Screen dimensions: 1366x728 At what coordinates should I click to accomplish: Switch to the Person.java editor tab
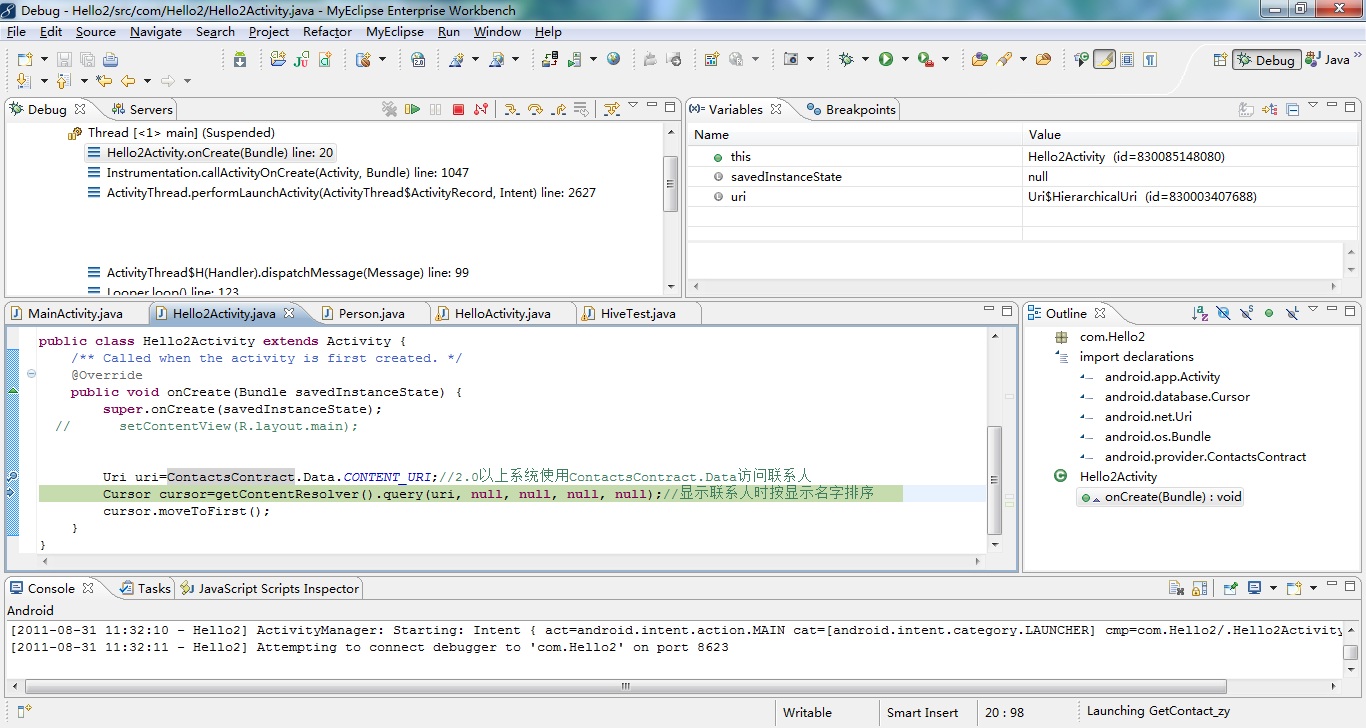(x=371, y=313)
